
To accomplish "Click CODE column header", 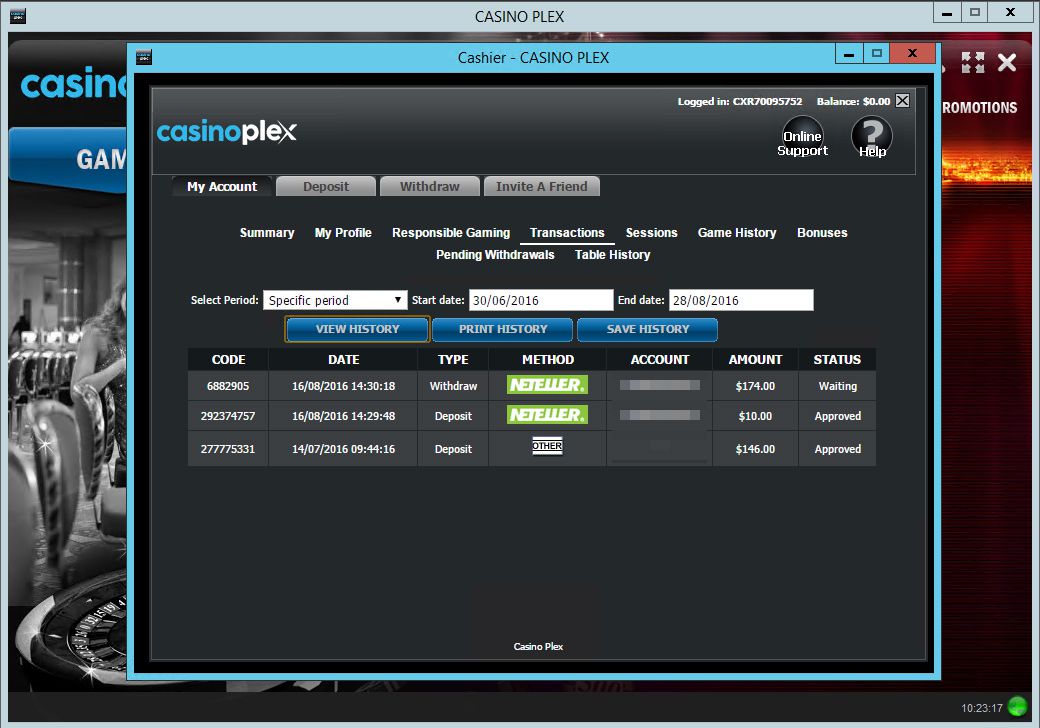I will pyautogui.click(x=228, y=359).
